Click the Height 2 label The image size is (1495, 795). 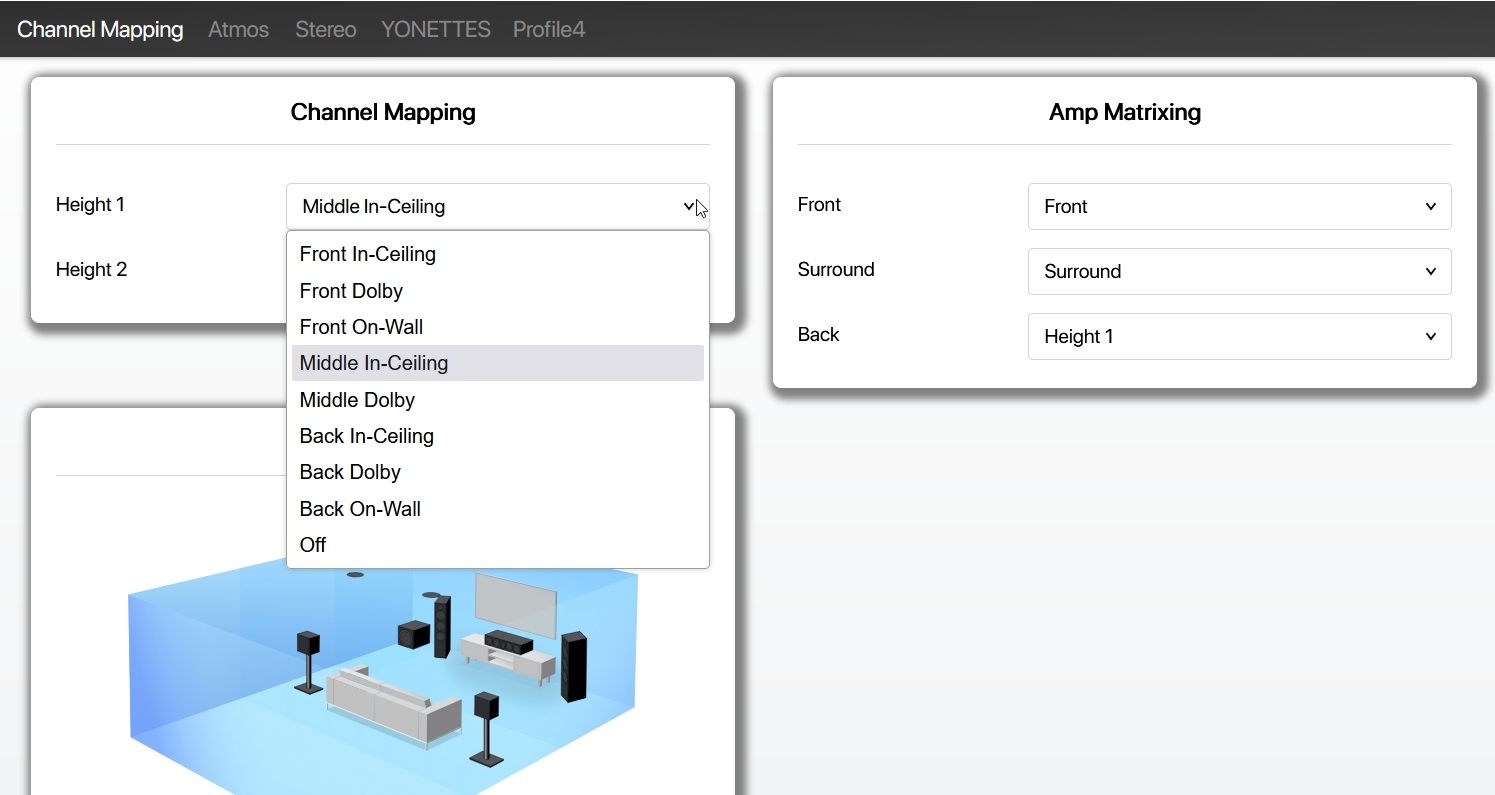click(x=91, y=269)
